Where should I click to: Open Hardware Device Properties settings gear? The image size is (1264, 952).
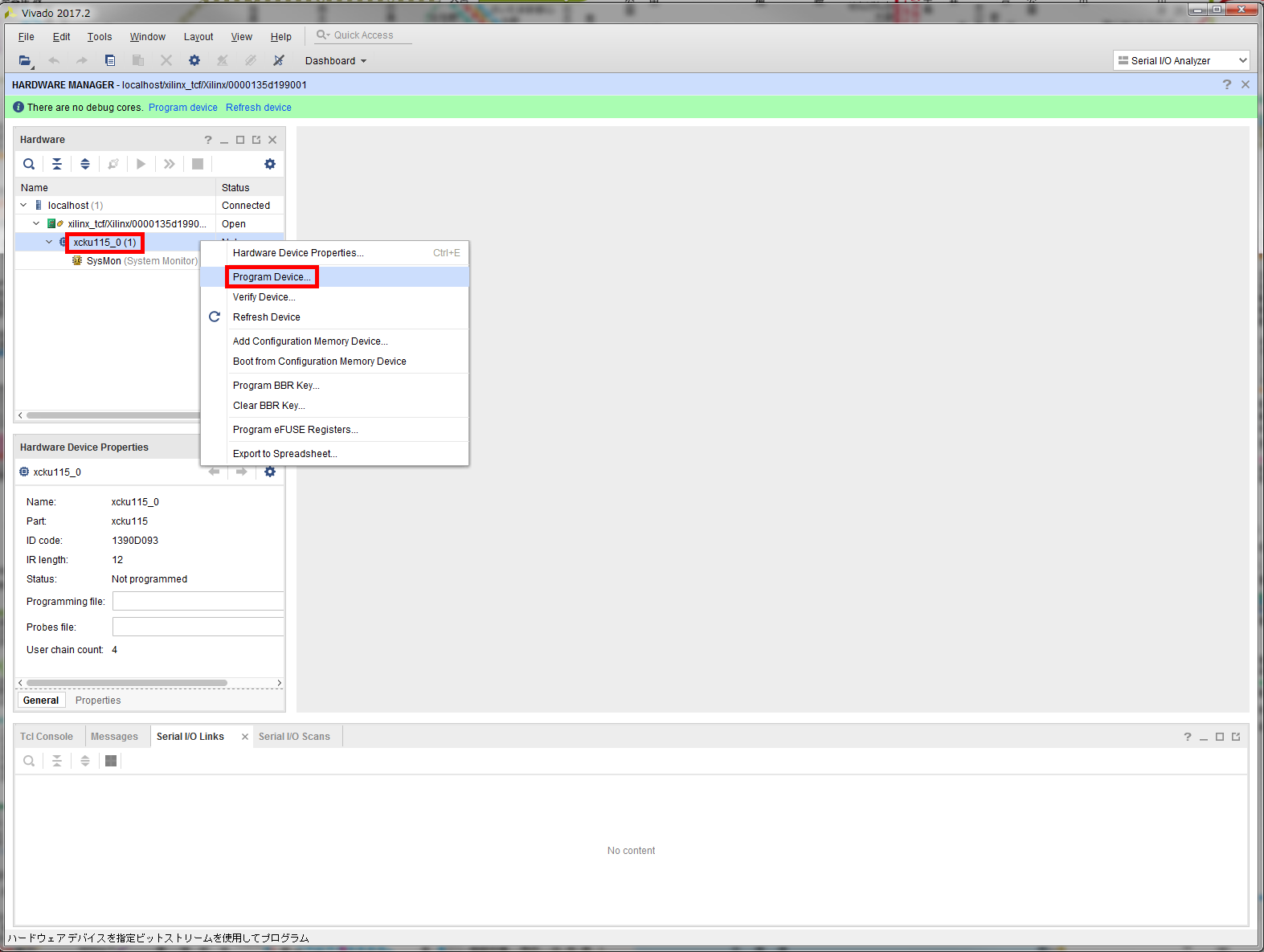(x=270, y=472)
